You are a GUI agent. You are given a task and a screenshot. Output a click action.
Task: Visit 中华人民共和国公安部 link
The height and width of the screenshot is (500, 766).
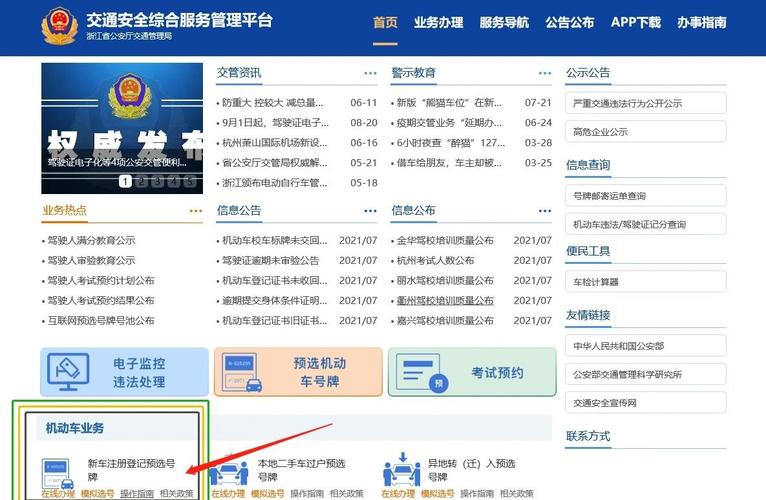click(x=645, y=346)
